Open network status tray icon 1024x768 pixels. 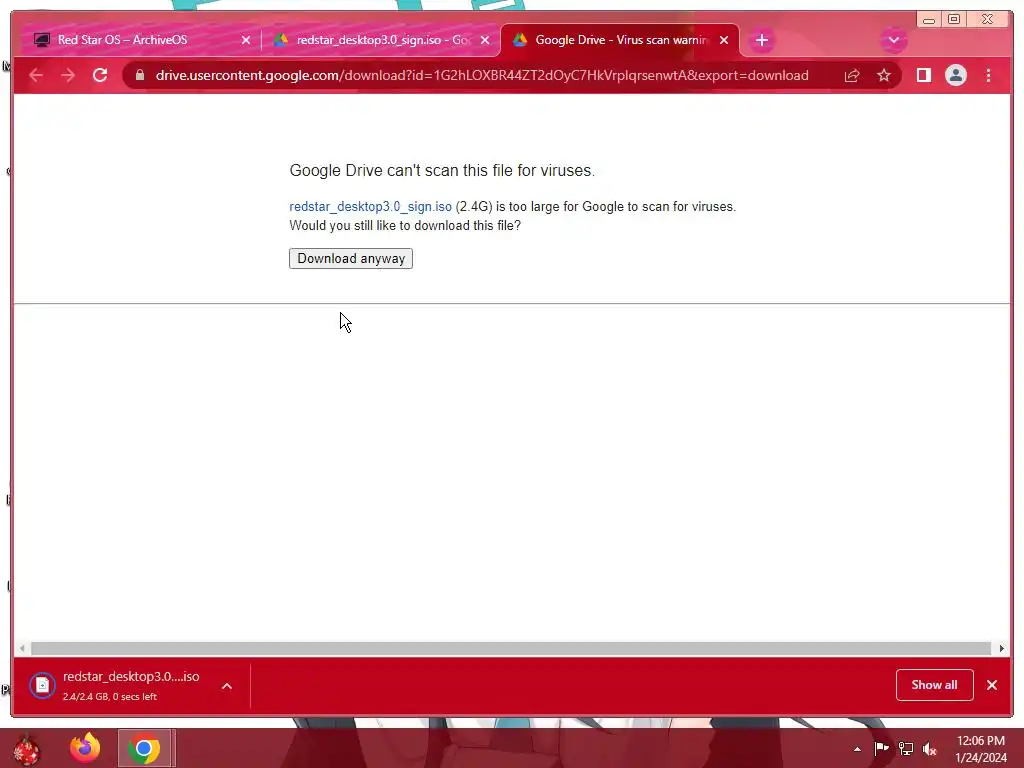pos(906,748)
